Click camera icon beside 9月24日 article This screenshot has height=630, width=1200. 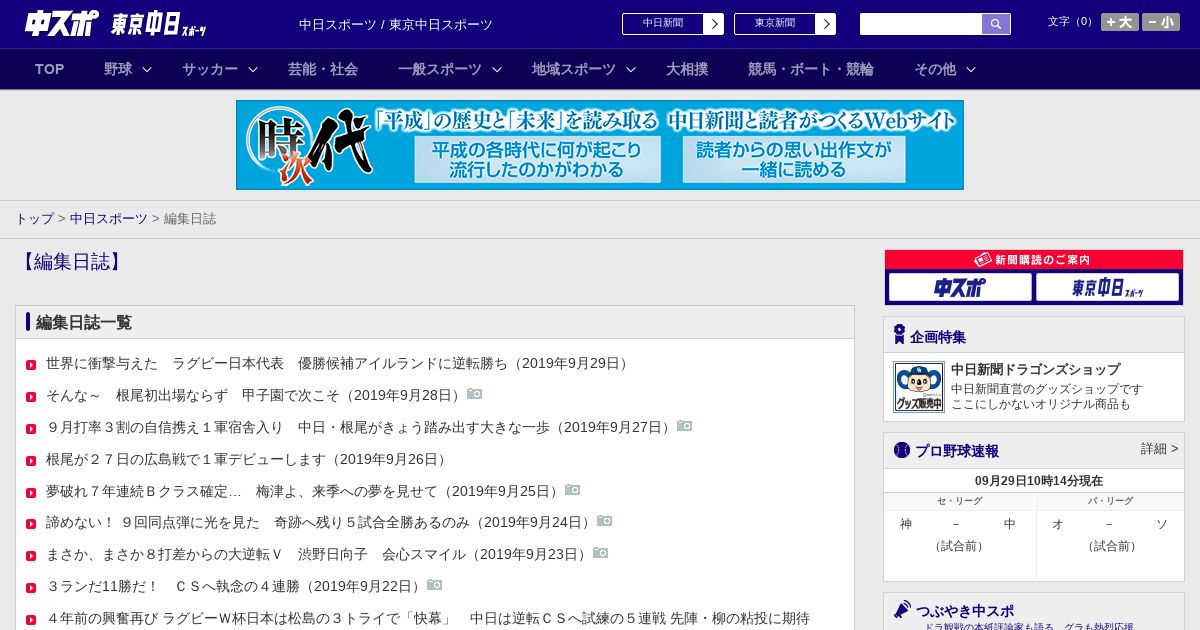(605, 521)
